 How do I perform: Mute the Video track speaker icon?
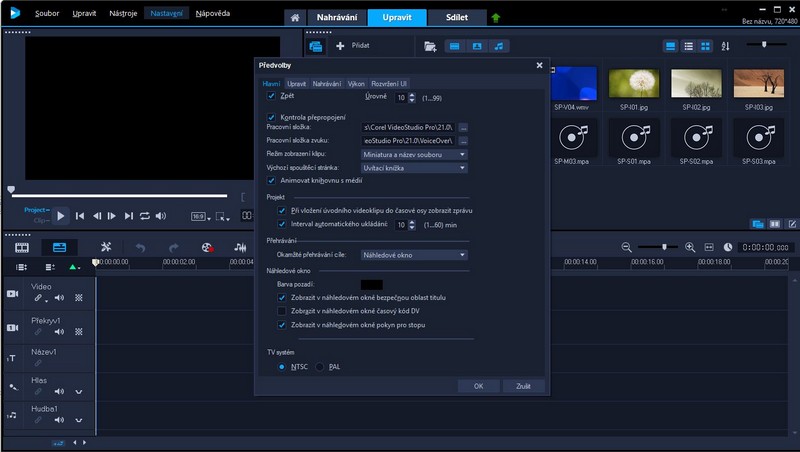[59, 298]
